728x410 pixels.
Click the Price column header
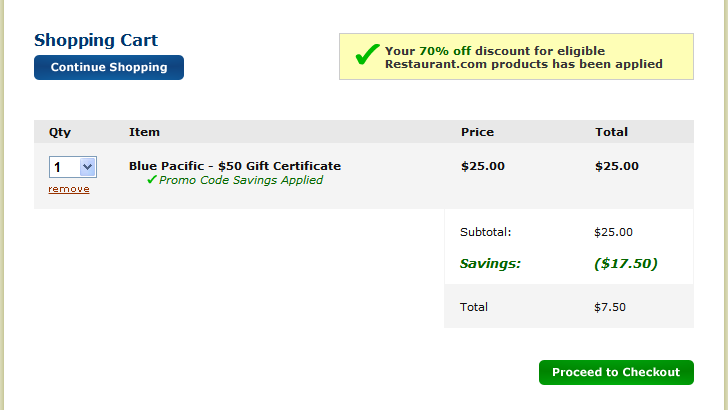(477, 132)
